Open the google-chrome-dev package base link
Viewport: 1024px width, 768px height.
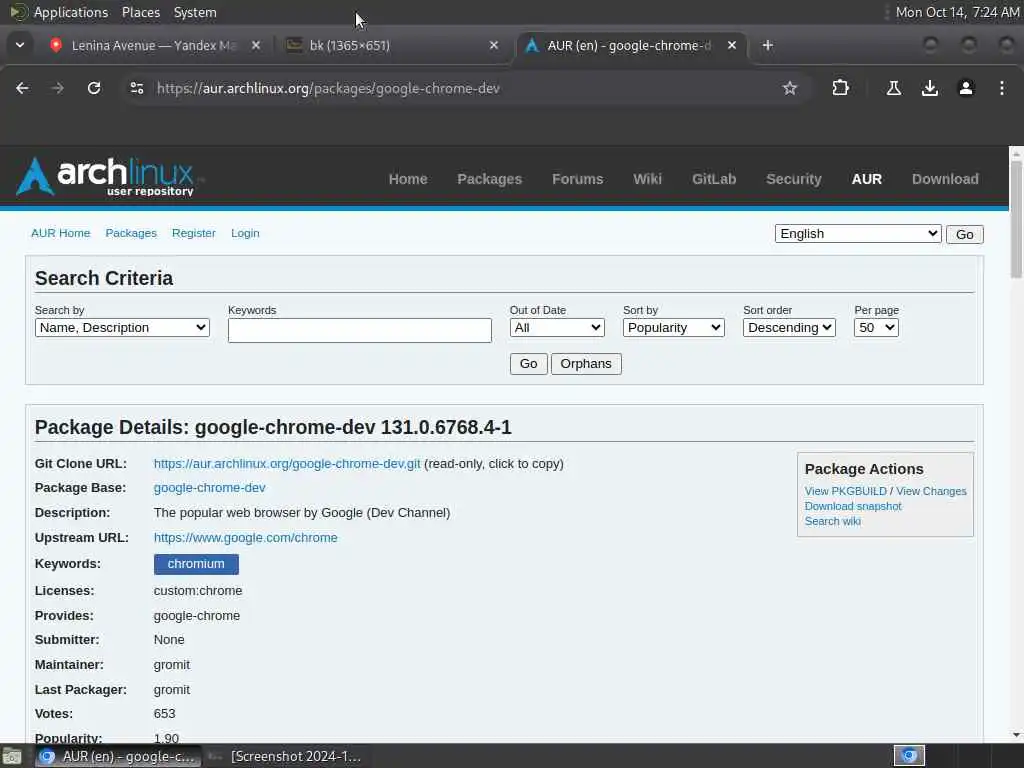[209, 488]
